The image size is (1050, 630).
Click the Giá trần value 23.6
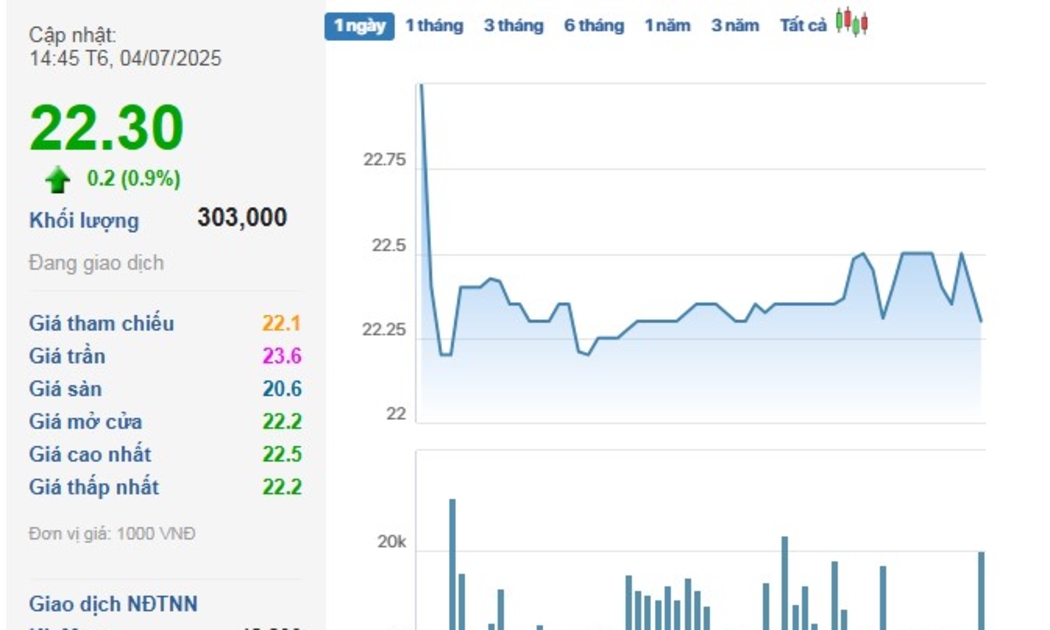pos(282,356)
